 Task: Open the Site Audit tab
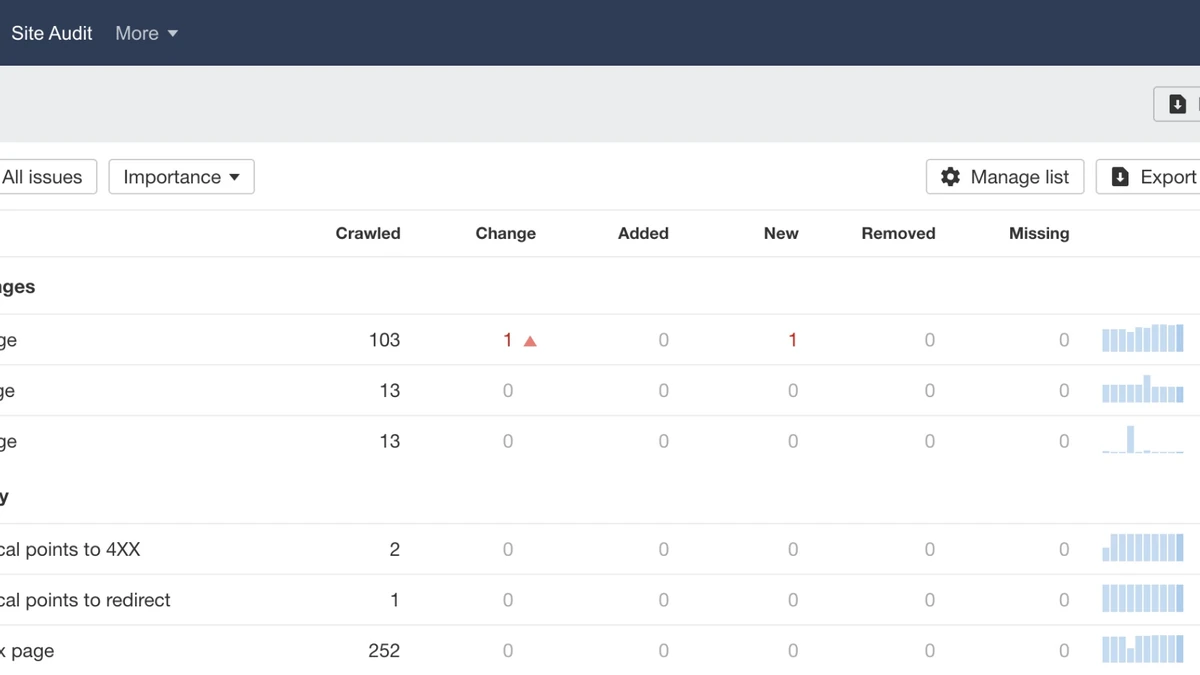click(x=51, y=33)
